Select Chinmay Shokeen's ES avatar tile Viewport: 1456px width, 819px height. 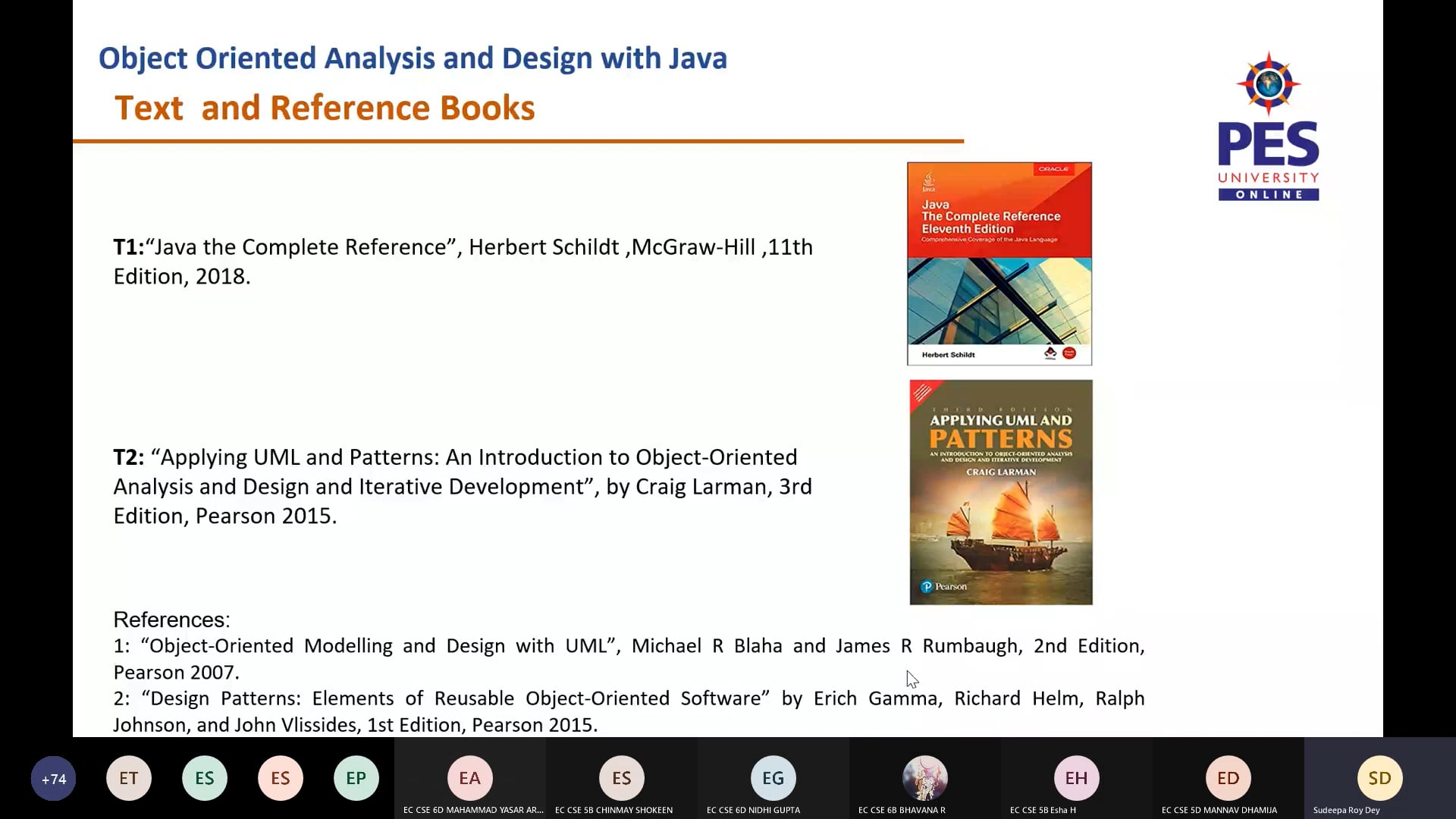point(621,778)
